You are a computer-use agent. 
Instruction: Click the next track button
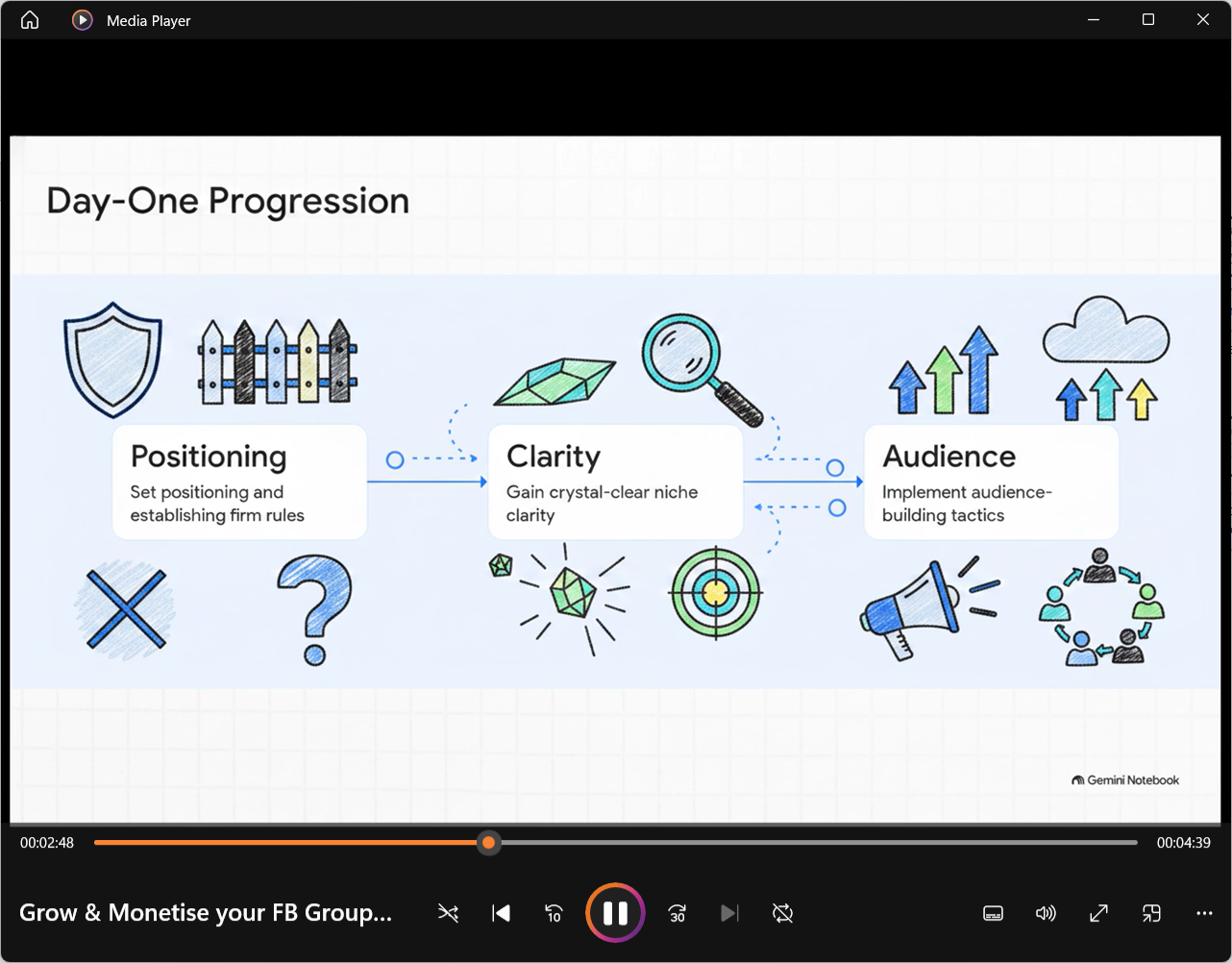click(730, 913)
